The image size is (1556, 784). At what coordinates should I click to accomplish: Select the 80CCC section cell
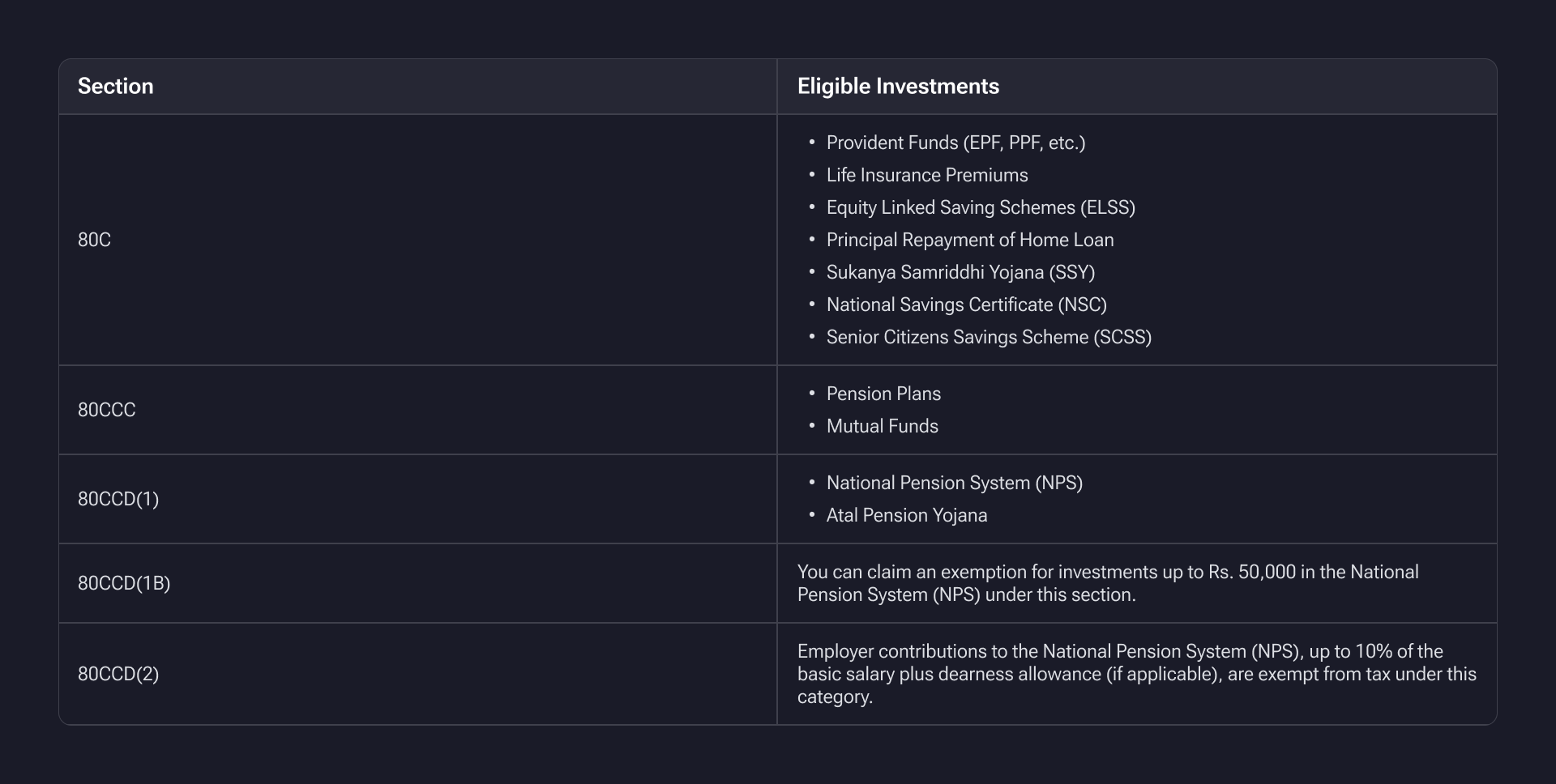(106, 410)
